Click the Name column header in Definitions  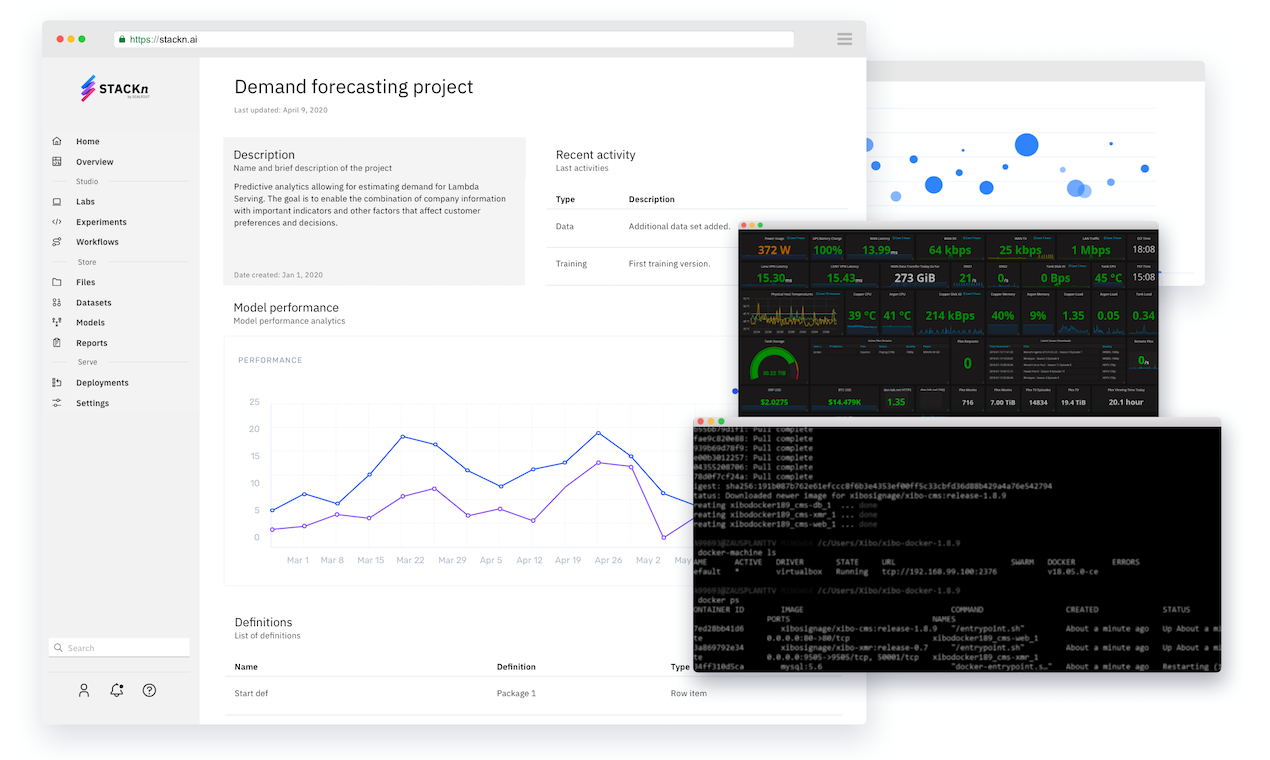click(246, 667)
